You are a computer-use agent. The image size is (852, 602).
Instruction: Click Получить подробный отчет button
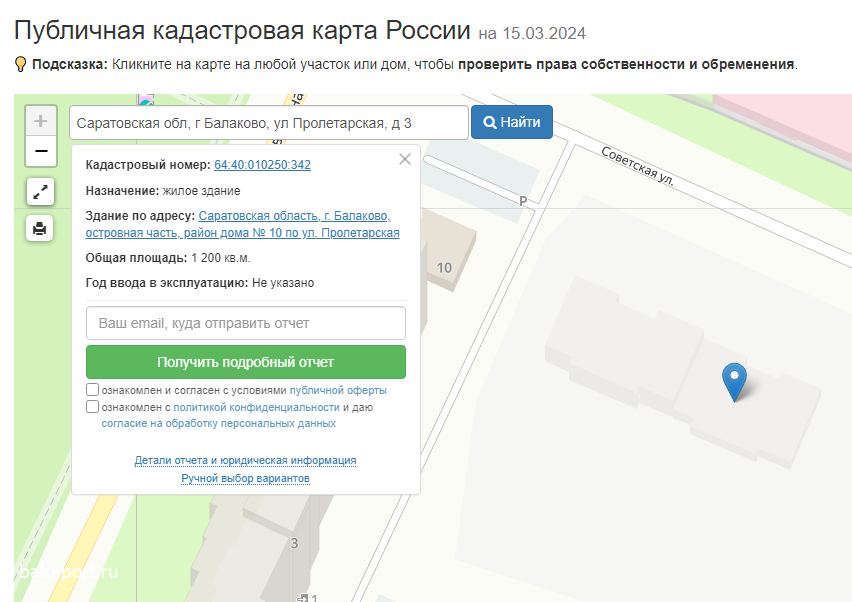245,362
